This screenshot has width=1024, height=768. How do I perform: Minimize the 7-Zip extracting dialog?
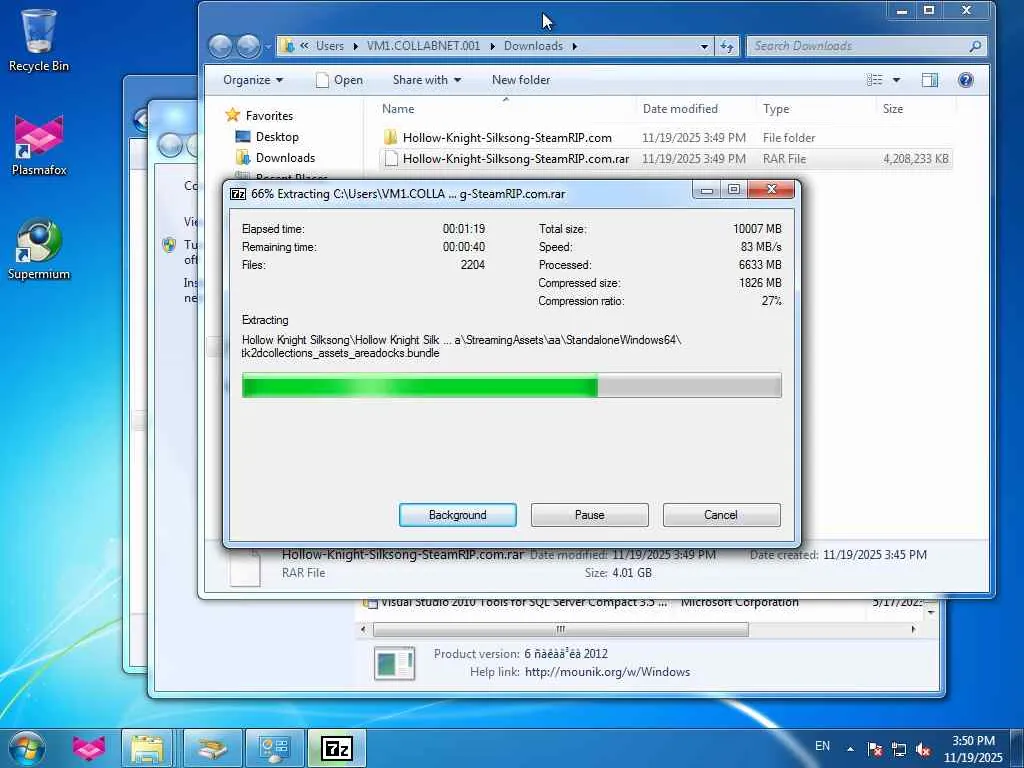707,190
